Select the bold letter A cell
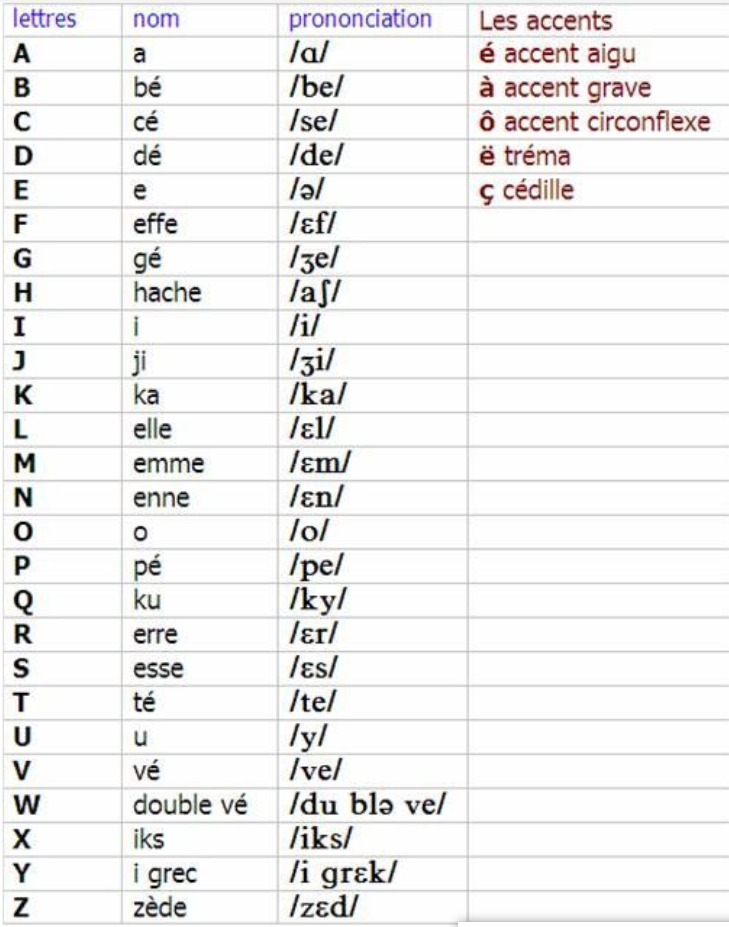Screen dimensions: 729x927 [x=21, y=55]
